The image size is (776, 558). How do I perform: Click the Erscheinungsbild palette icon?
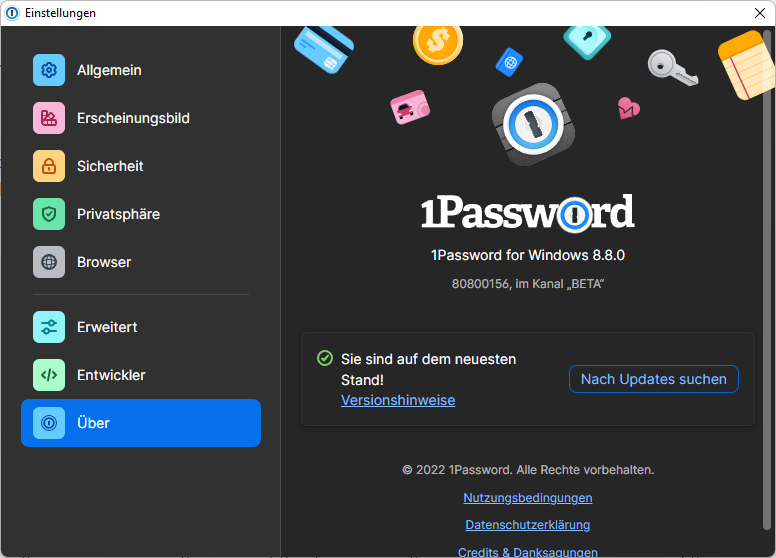click(x=49, y=118)
